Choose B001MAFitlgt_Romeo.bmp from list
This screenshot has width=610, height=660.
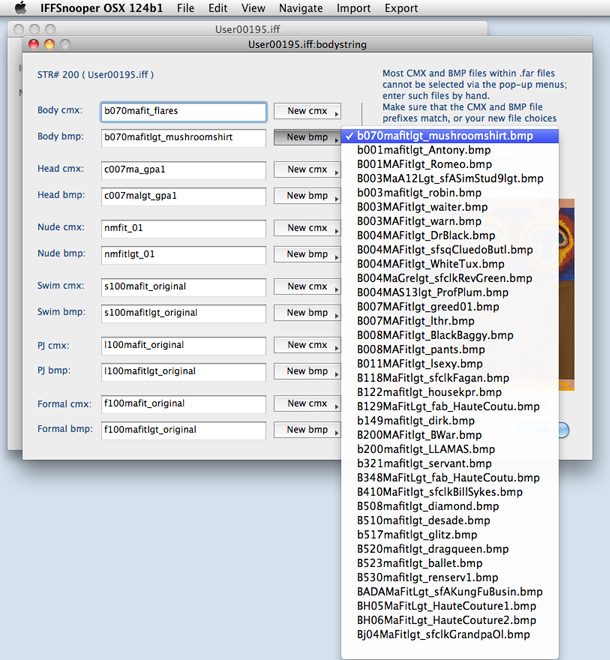point(450,165)
